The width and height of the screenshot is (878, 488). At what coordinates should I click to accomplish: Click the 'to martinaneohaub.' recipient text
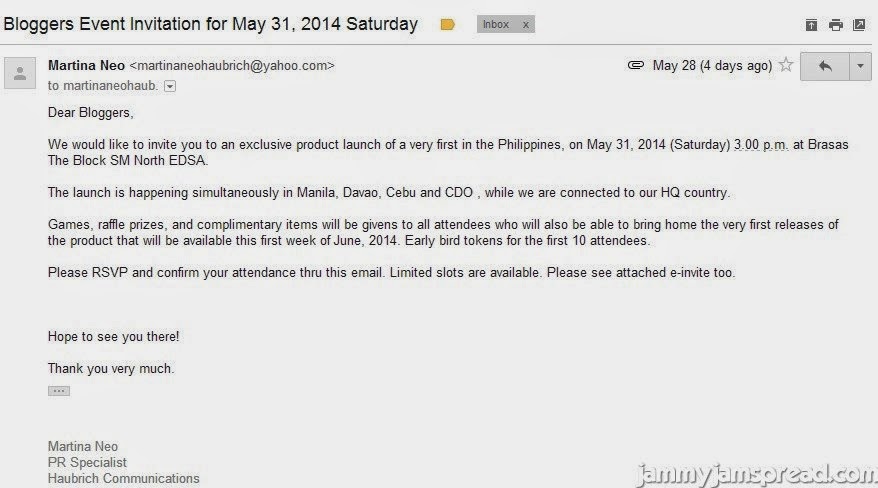click(103, 86)
